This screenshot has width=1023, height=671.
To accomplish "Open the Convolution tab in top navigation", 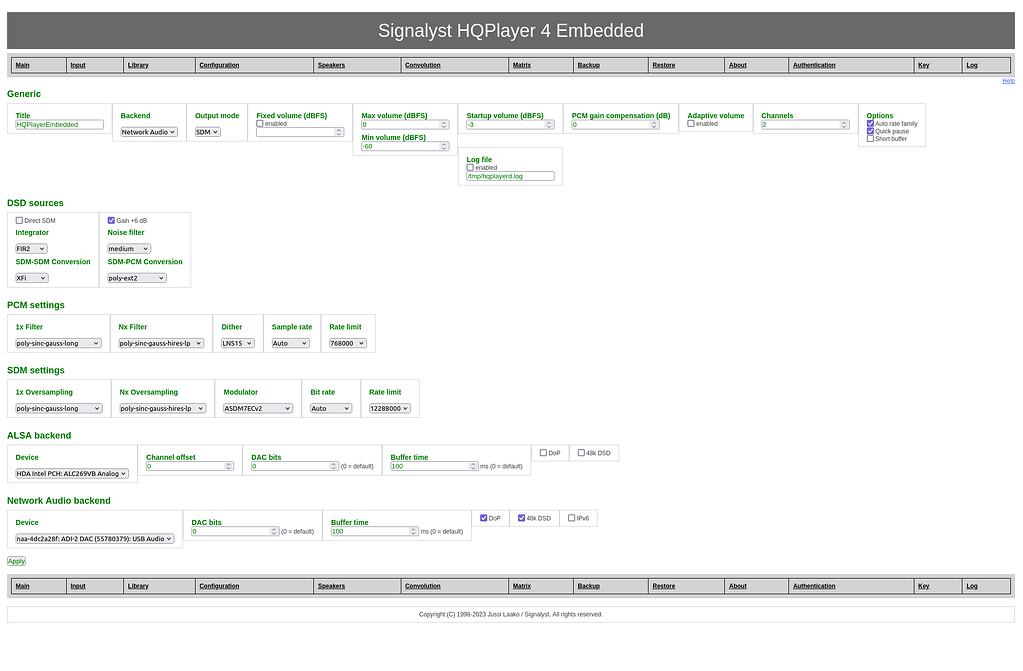I will pos(422,65).
